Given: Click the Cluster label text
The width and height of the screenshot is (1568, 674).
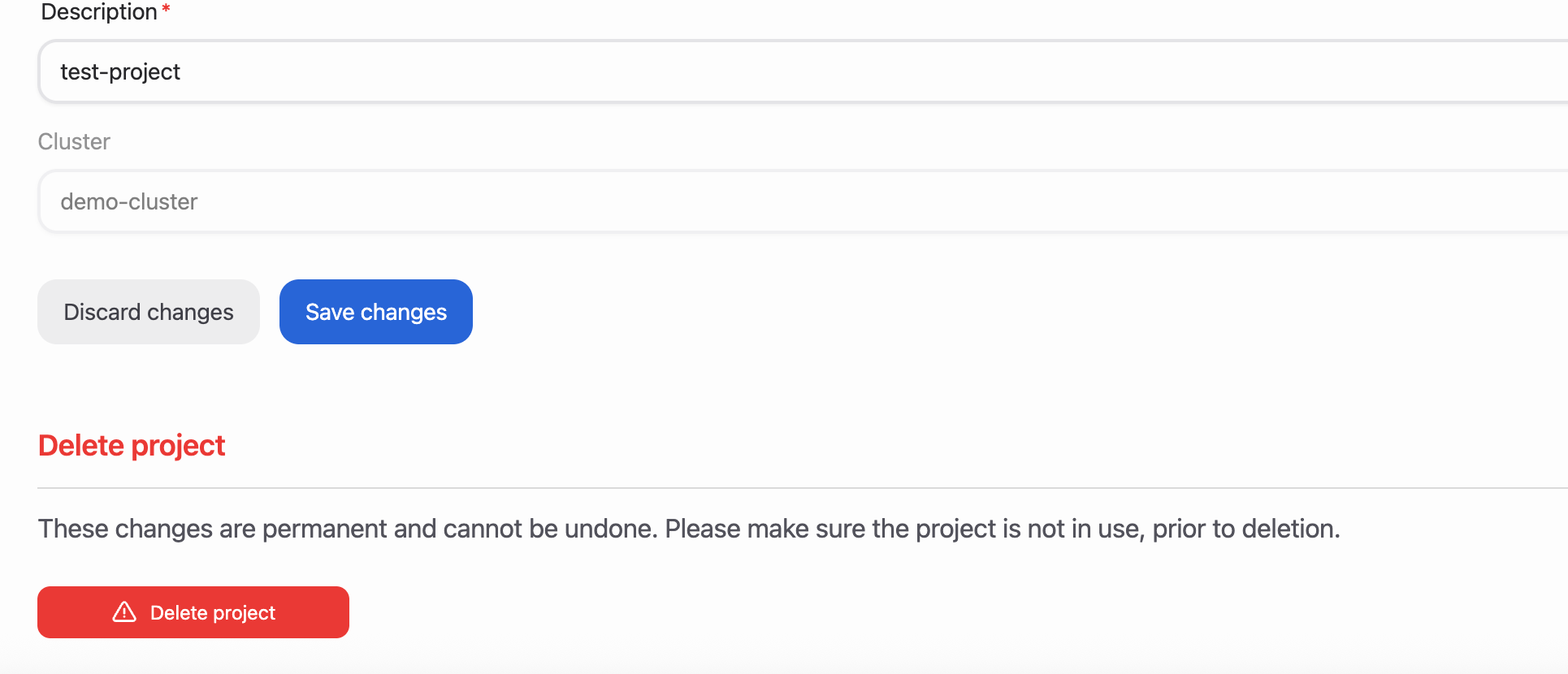Looking at the screenshot, I should coord(73,141).
